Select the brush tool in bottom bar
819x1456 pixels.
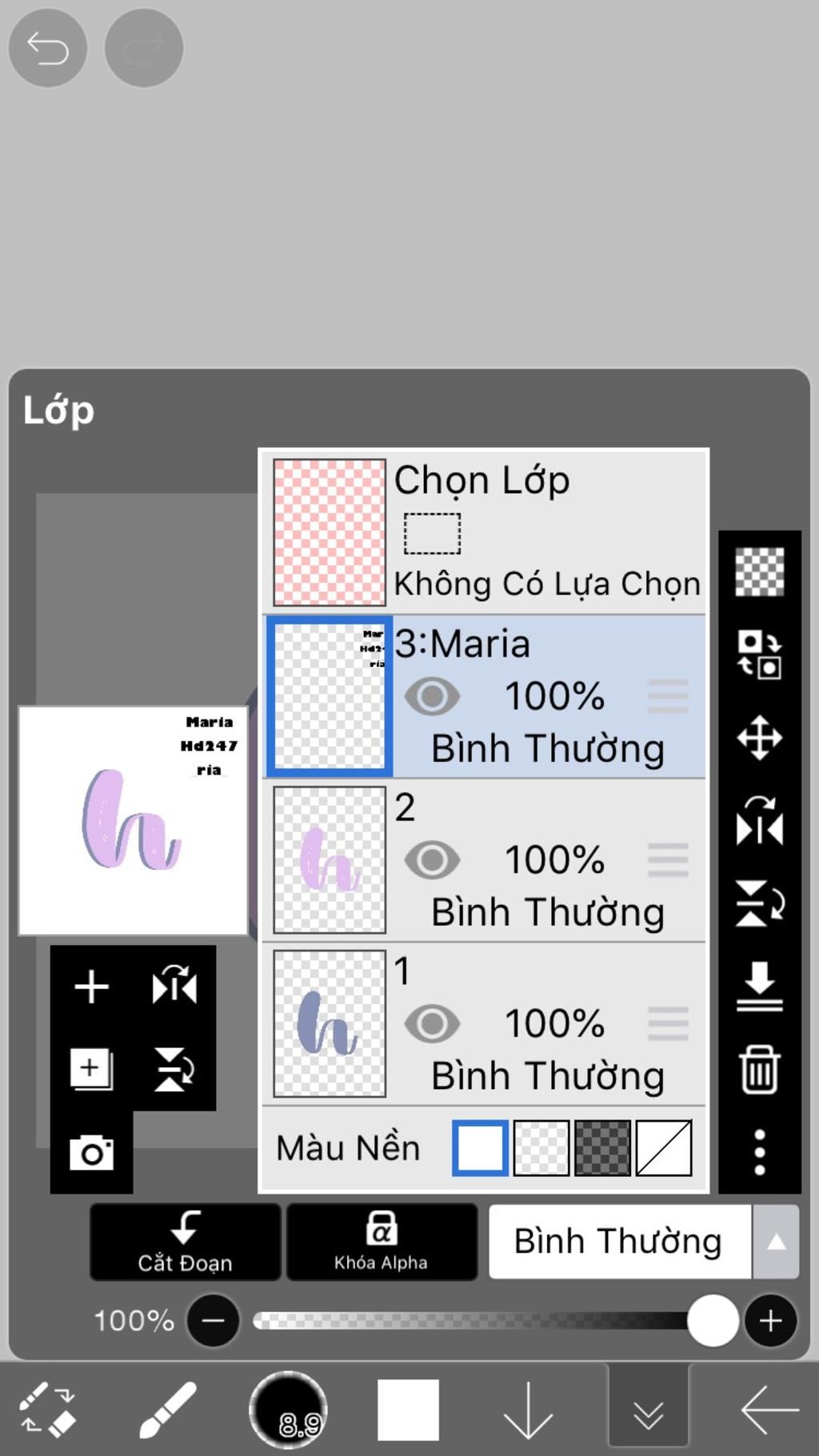(x=167, y=1410)
